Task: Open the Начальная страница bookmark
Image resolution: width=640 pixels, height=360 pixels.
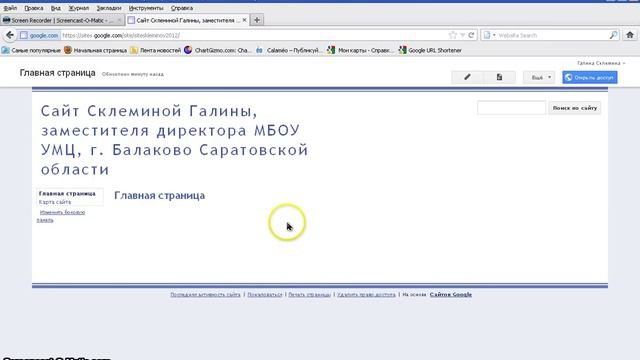Action: [95, 50]
